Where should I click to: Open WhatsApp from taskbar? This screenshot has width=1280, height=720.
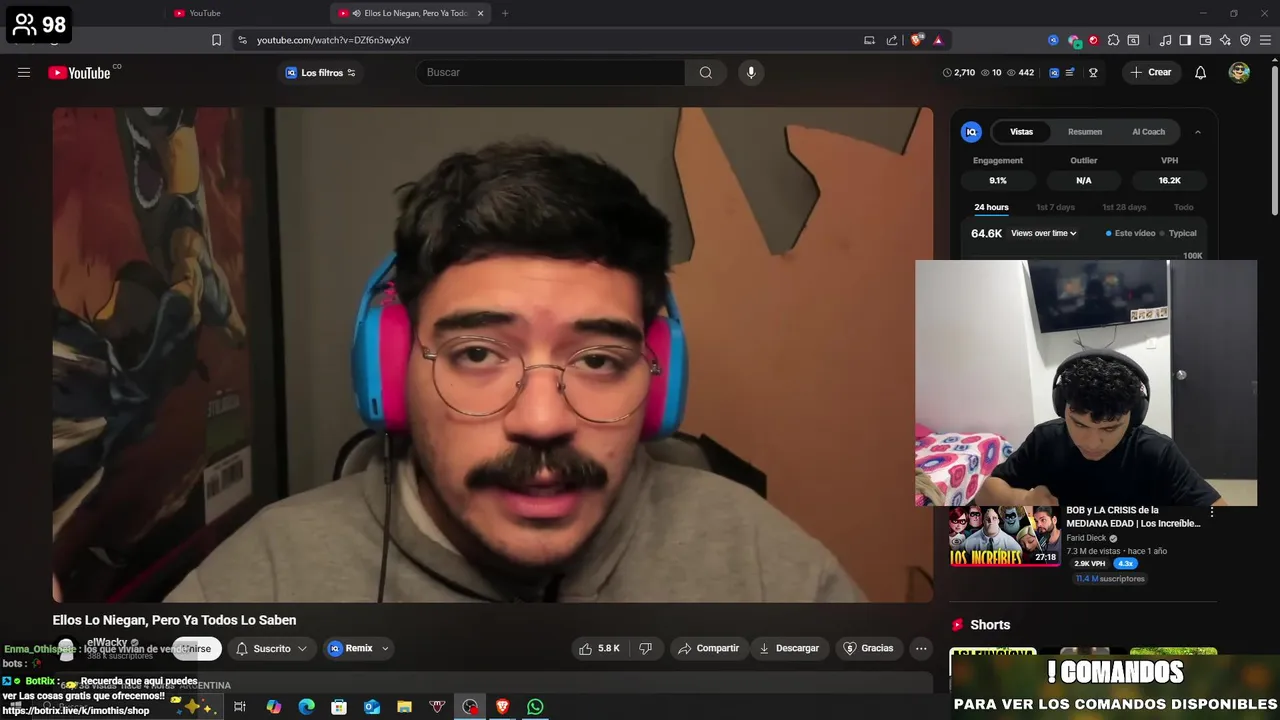point(535,707)
